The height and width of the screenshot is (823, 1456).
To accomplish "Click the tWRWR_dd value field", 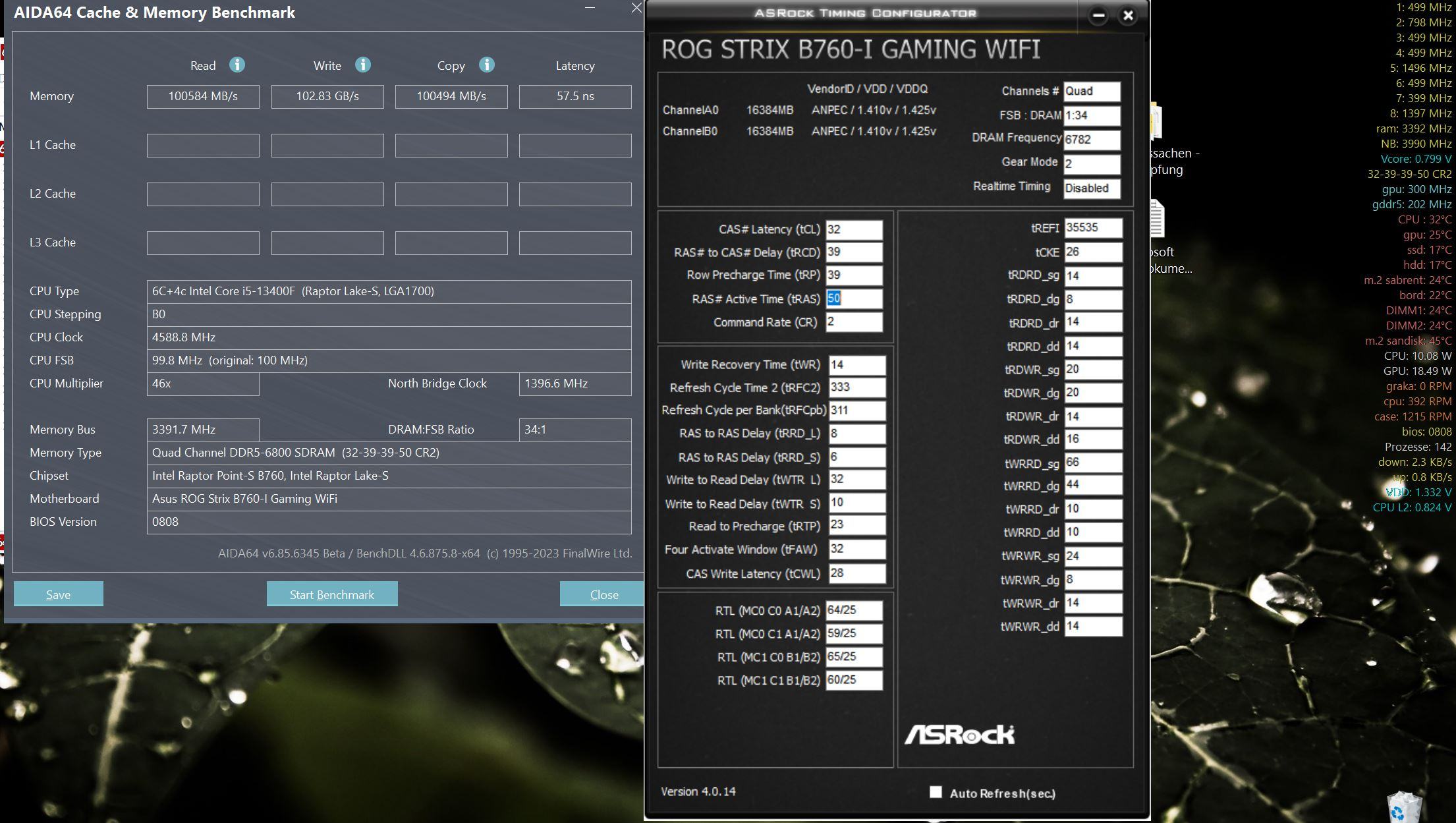I will coord(1093,627).
